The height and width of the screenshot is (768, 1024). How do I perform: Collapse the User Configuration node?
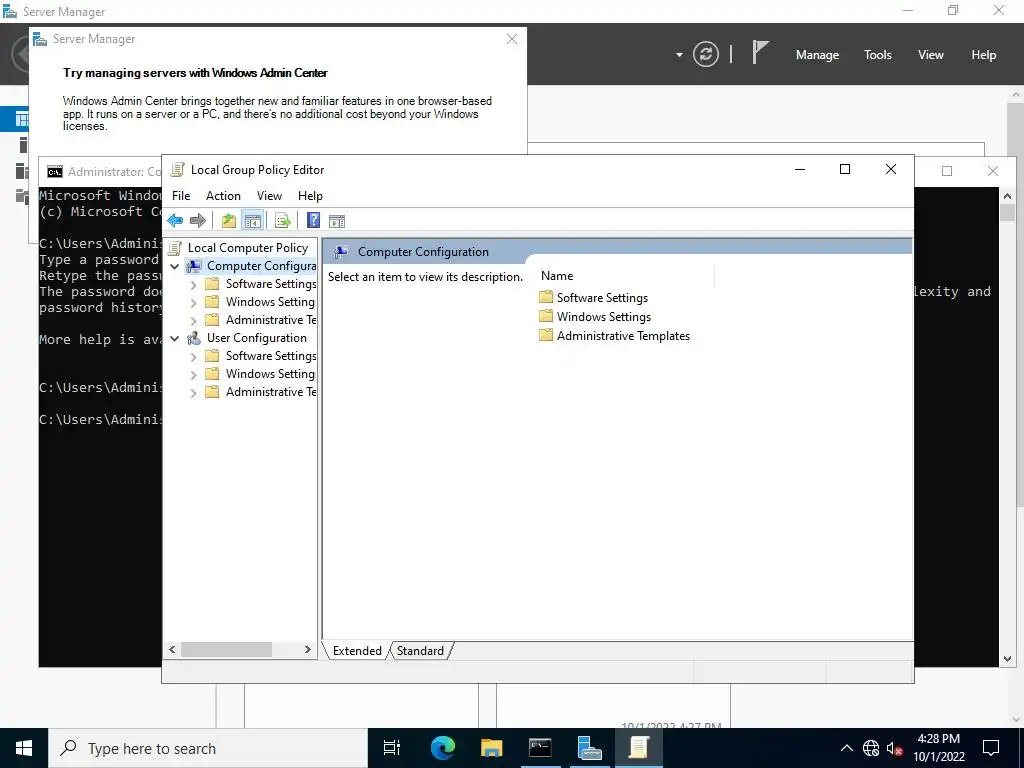[x=174, y=338]
